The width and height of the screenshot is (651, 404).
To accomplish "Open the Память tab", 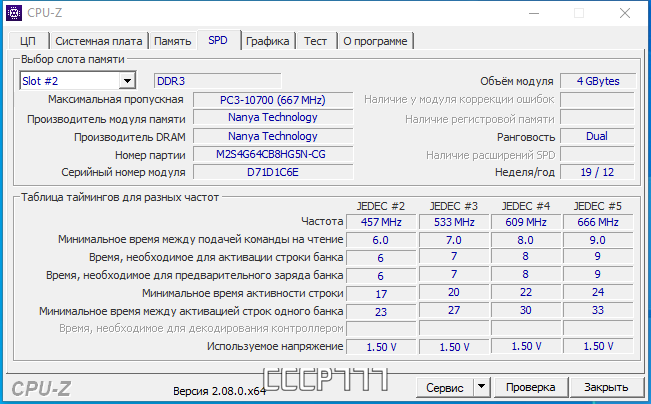I will coord(172,41).
